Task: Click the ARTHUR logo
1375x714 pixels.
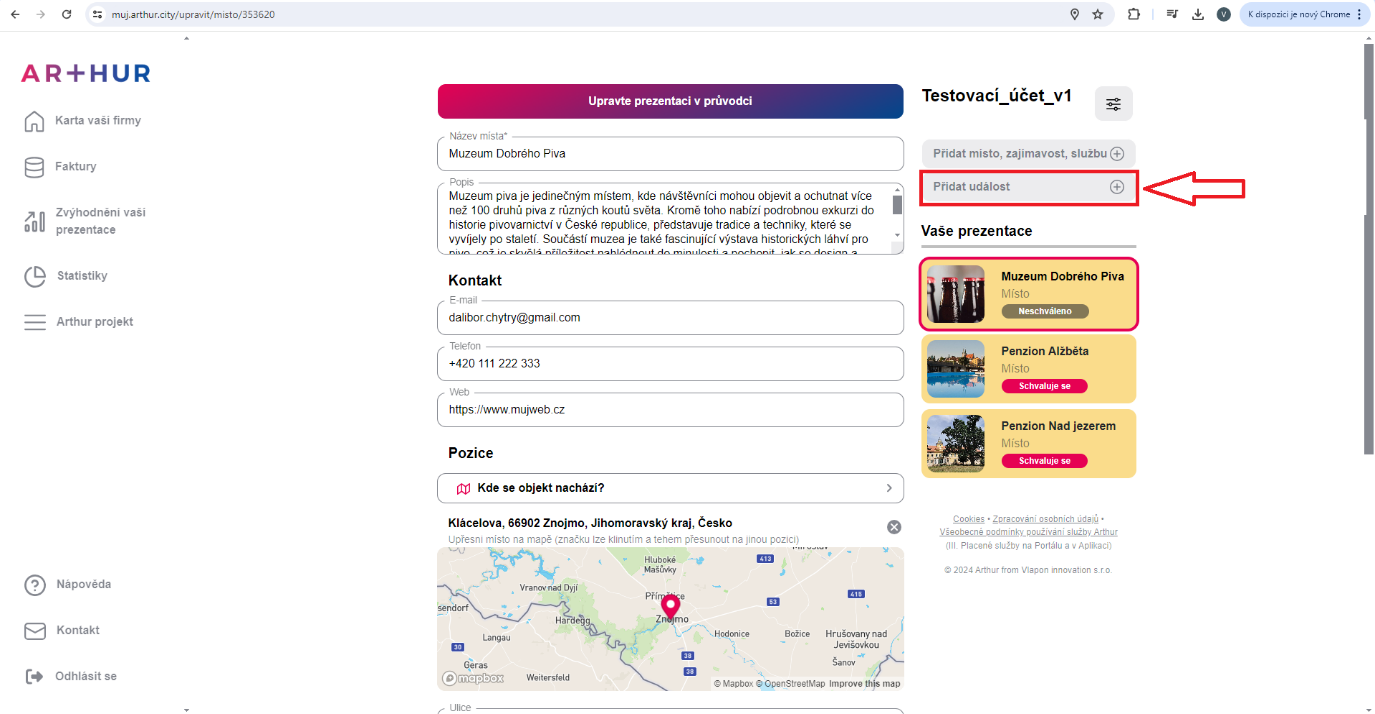Action: (86, 73)
